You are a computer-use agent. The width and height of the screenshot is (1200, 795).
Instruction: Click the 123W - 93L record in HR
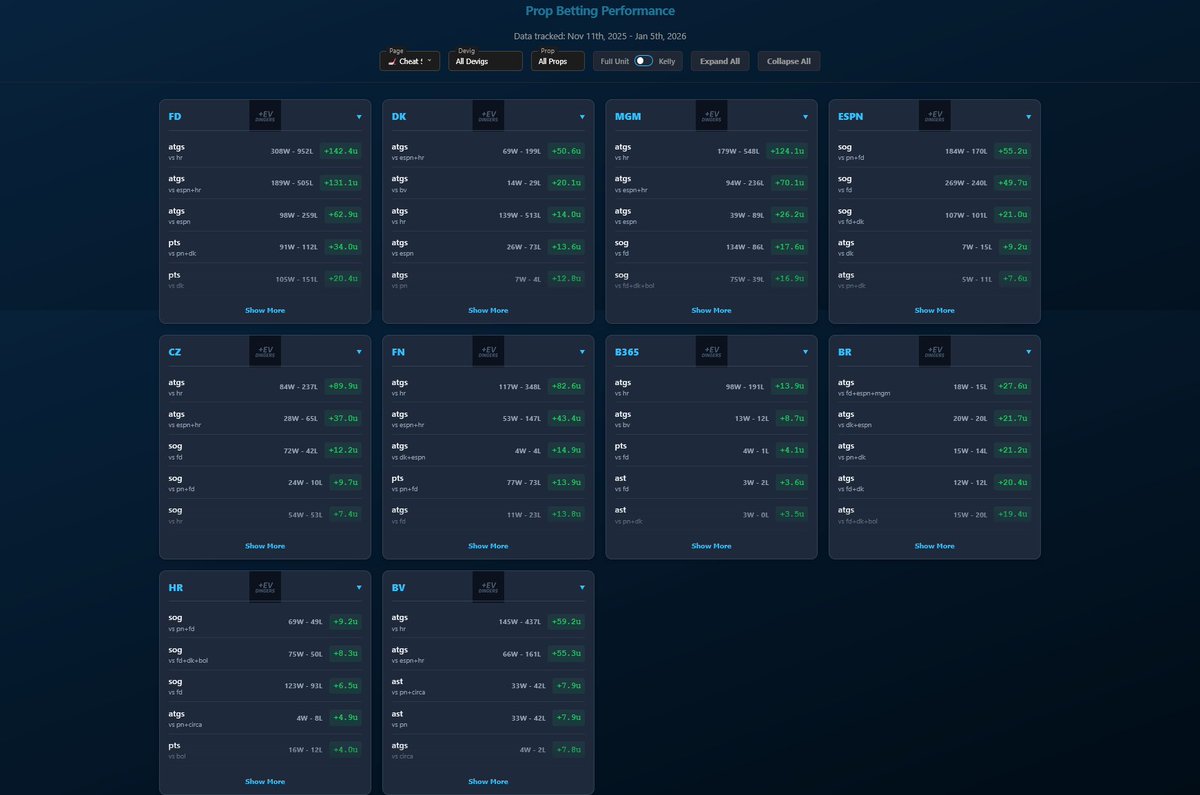[x=302, y=687]
